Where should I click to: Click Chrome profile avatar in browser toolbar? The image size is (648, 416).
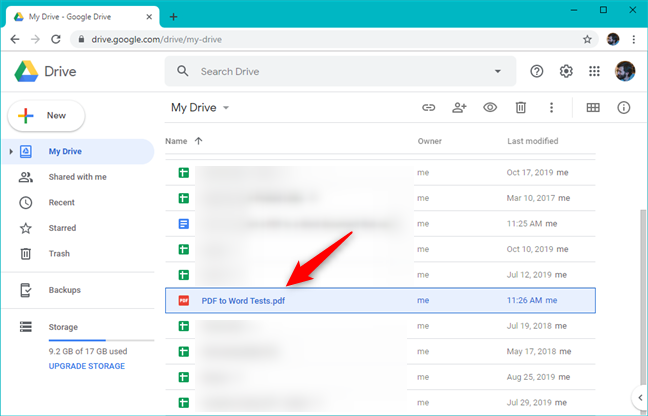coord(613,40)
